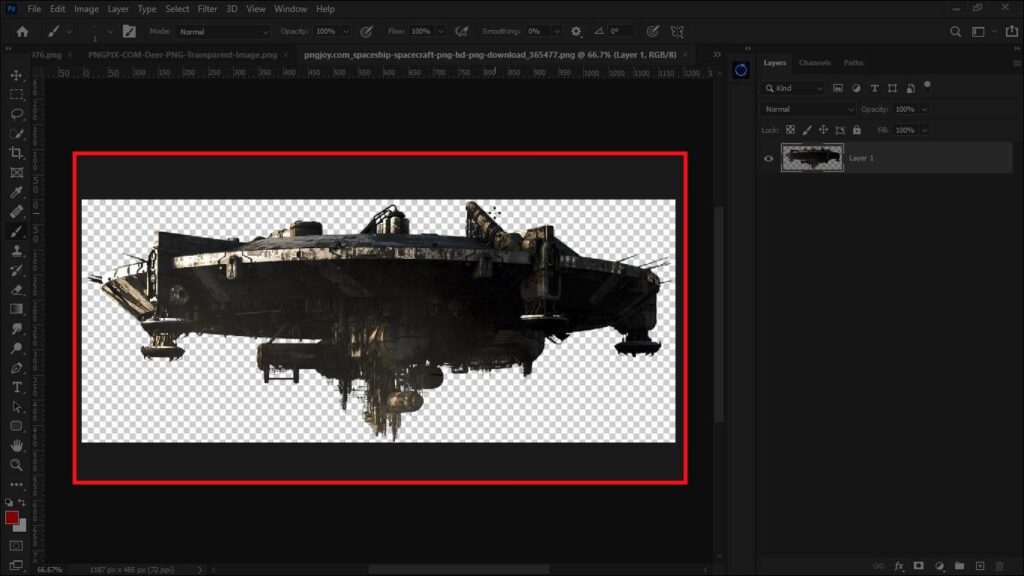The image size is (1024, 576).
Task: Open the layer blend mode Normal dropdown
Action: [x=808, y=109]
